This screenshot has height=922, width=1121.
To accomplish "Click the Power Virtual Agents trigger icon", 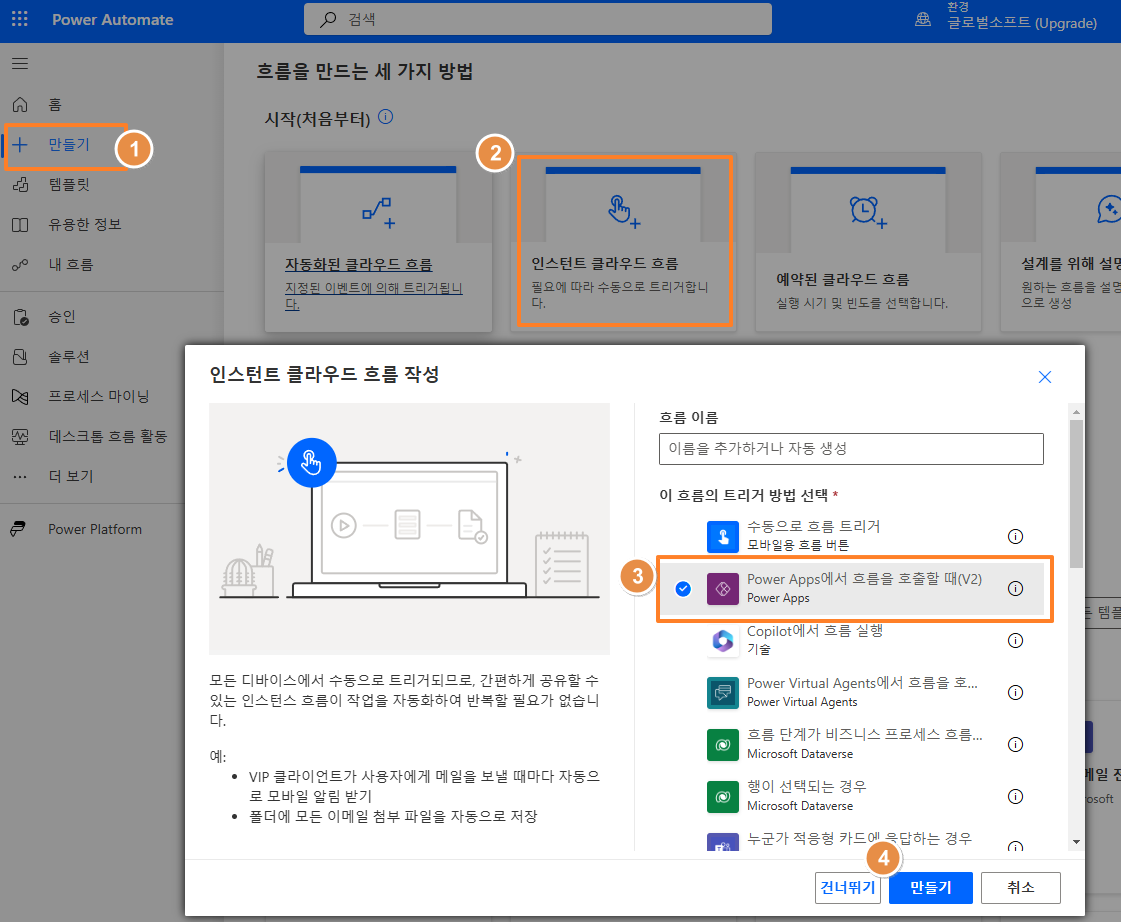I will 723,693.
